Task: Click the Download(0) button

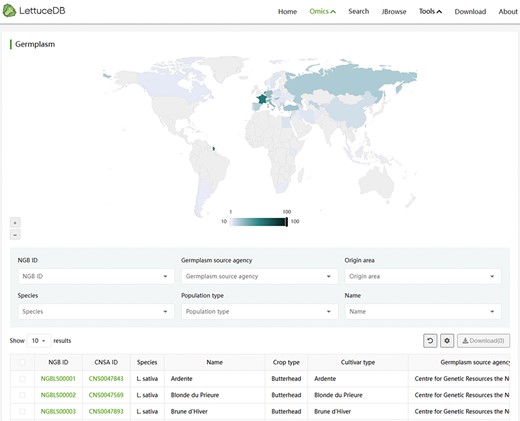Action: tap(483, 341)
